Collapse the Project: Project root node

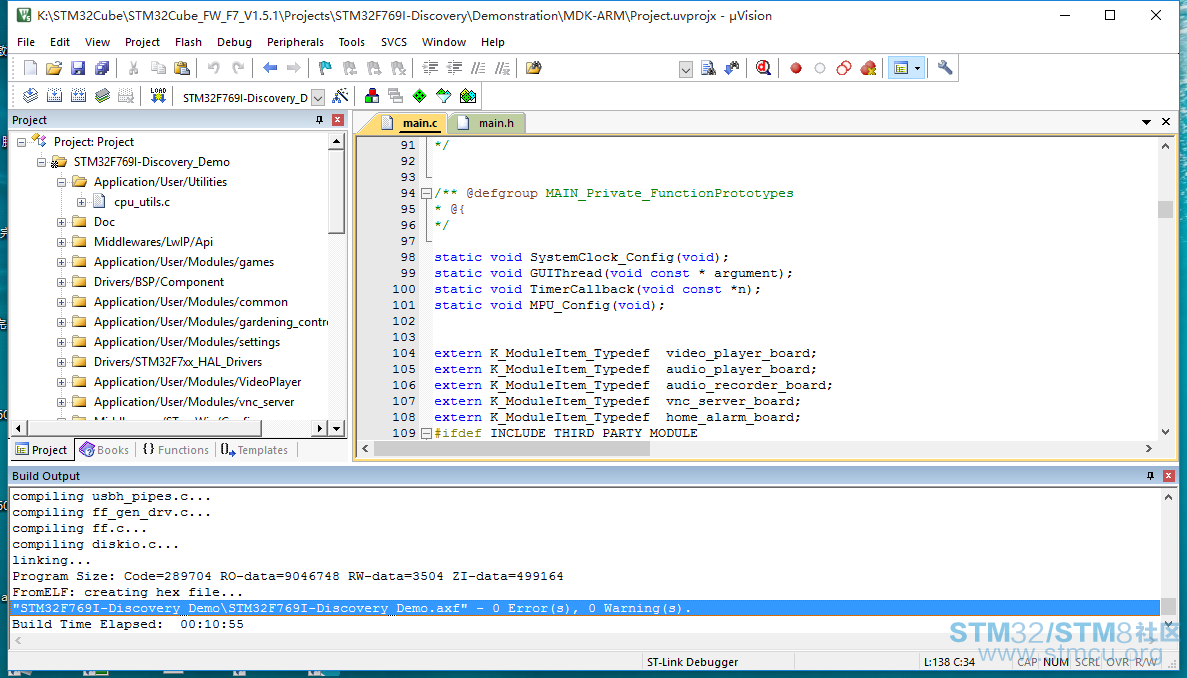[x=22, y=142]
